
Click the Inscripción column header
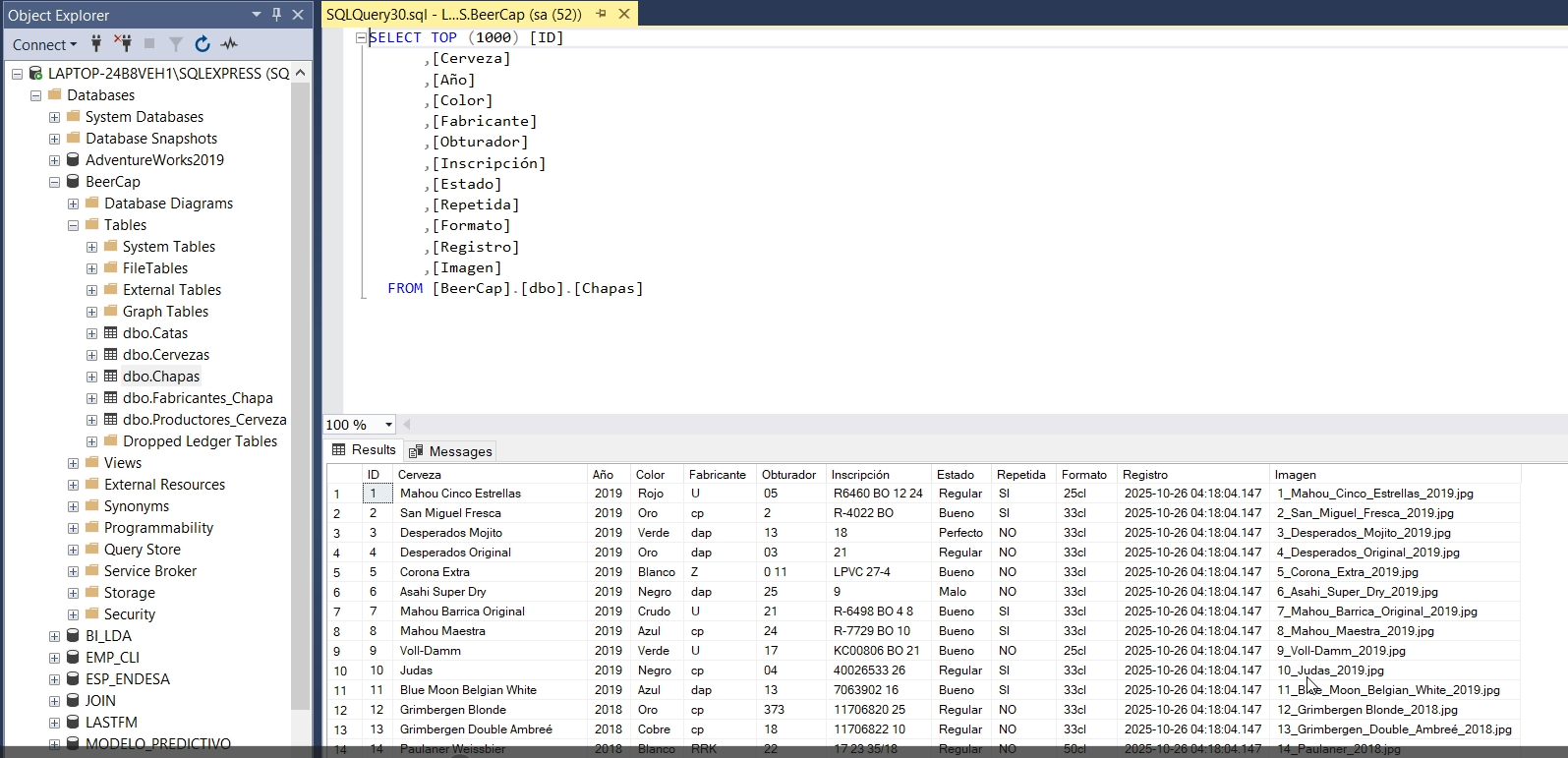tap(879, 474)
